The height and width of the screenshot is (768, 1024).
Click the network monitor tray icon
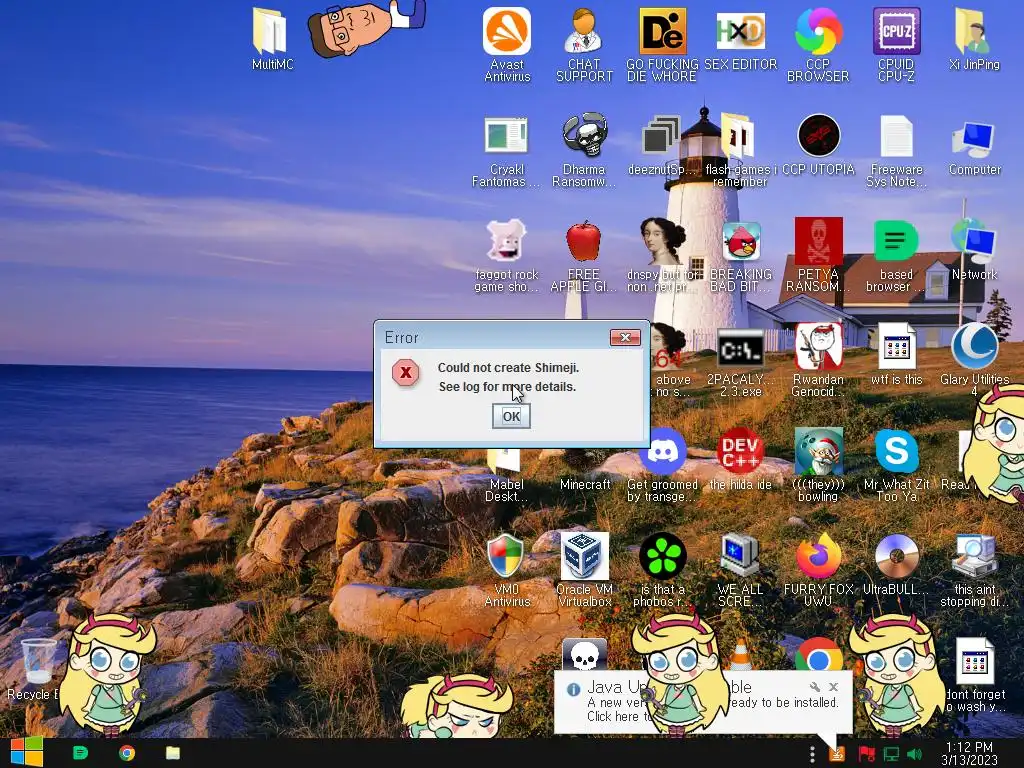[x=891, y=754]
